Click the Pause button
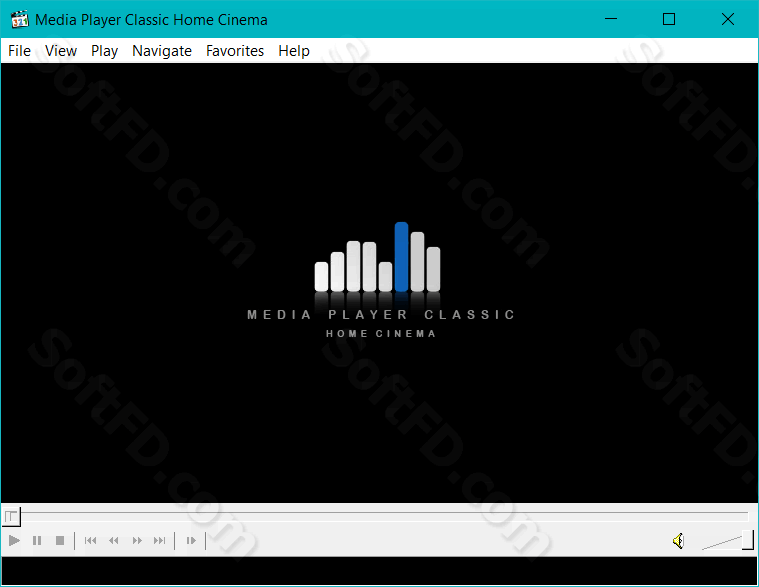The image size is (759, 587). (37, 540)
